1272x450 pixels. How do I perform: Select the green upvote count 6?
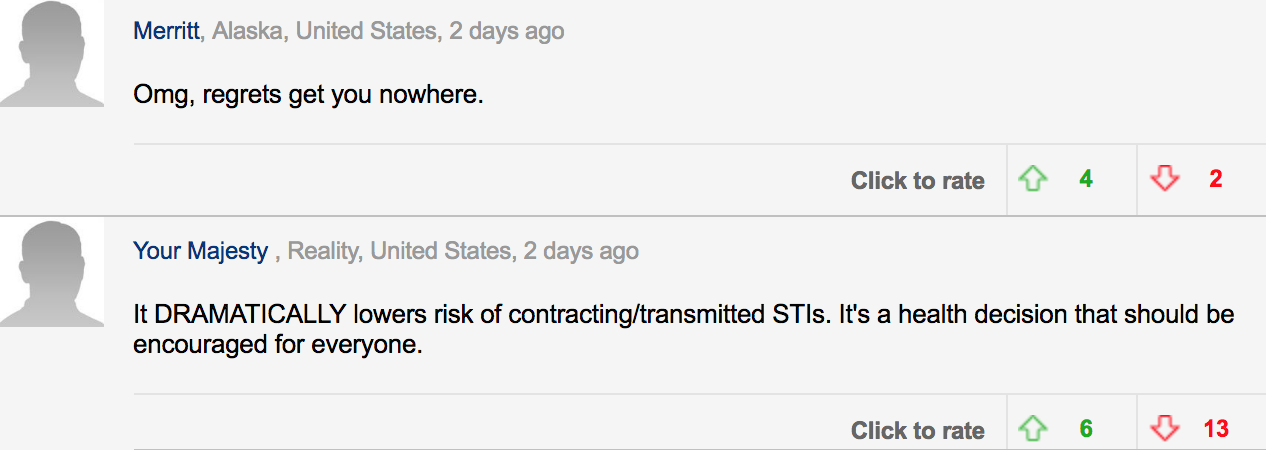pos(1086,430)
